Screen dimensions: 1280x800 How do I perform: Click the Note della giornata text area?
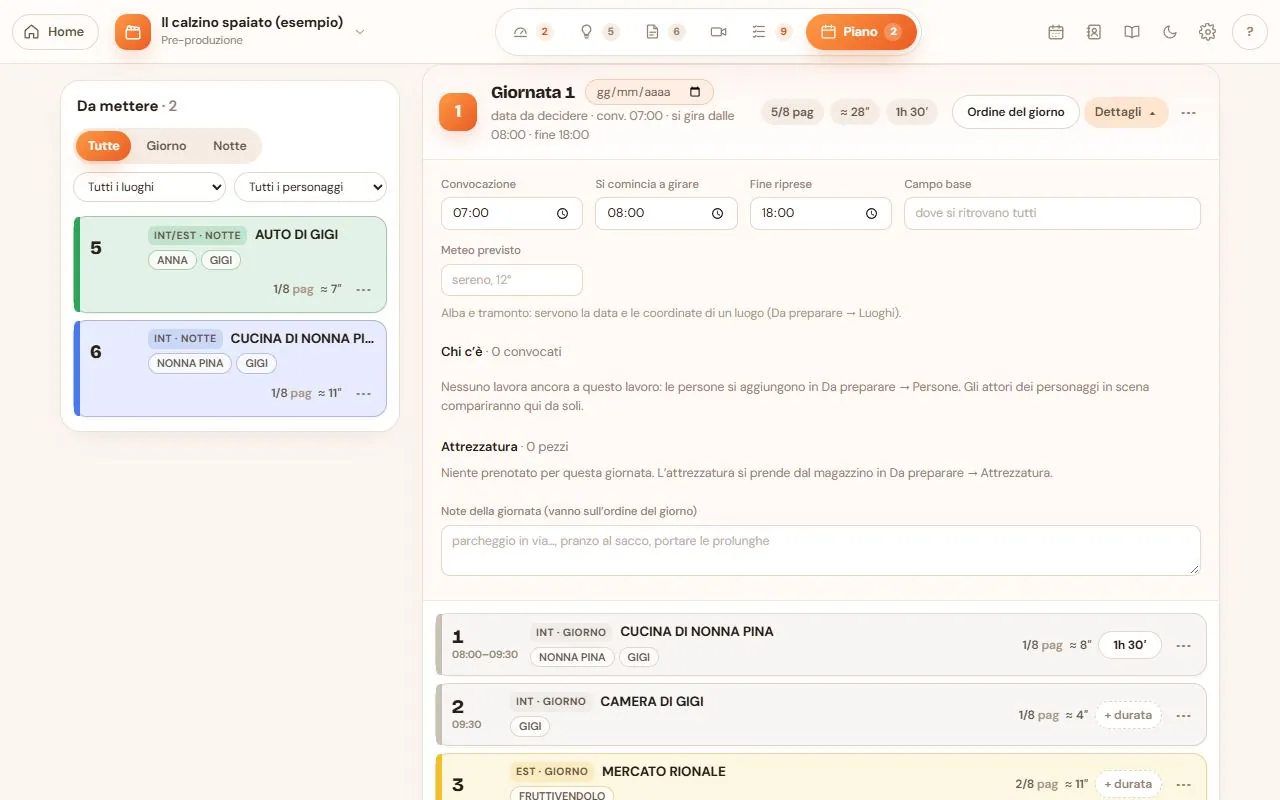point(820,550)
